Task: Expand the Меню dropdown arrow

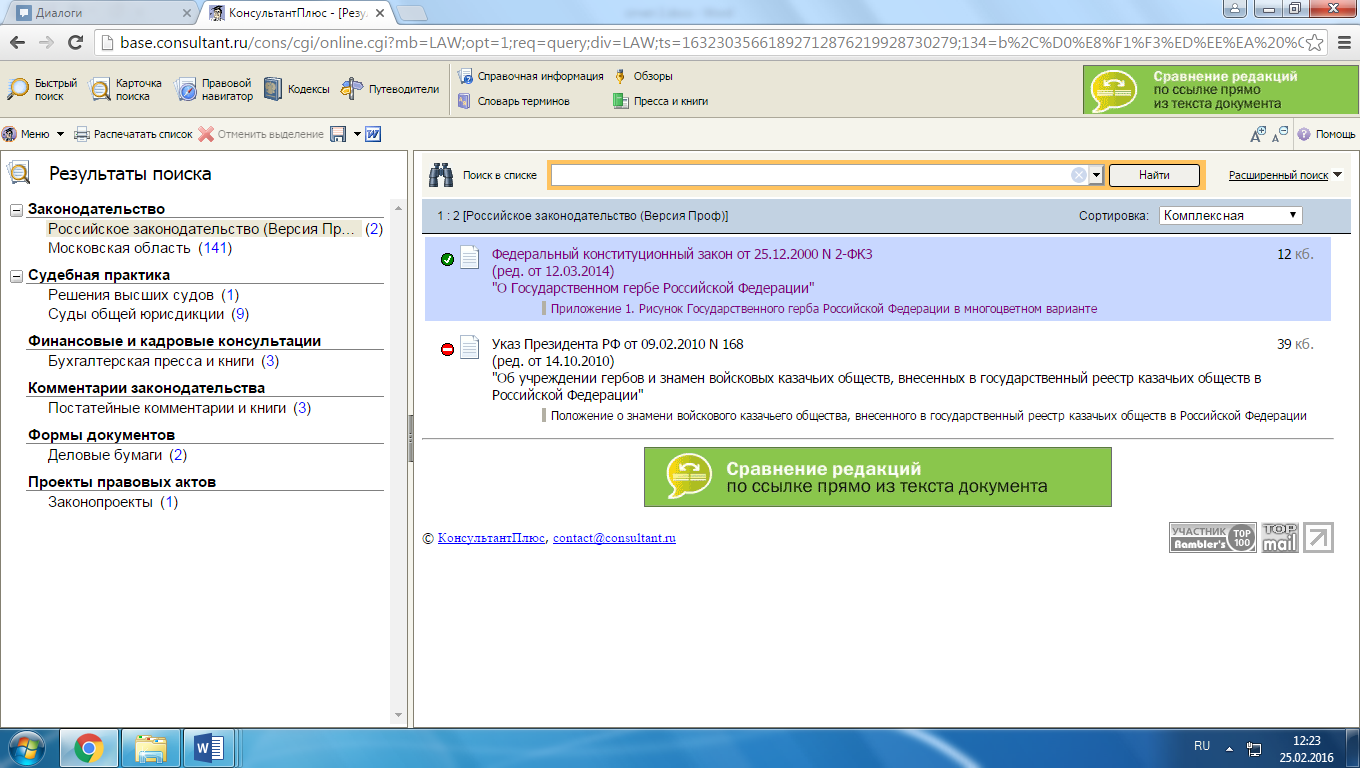Action: [60, 134]
